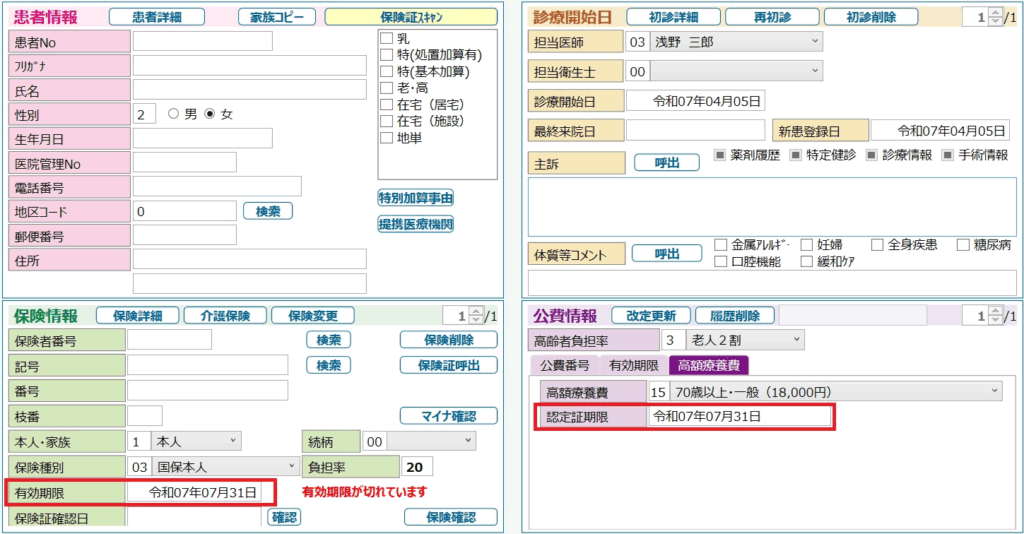
Task: Switch to the 有効期限 tab
Action: pos(633,365)
